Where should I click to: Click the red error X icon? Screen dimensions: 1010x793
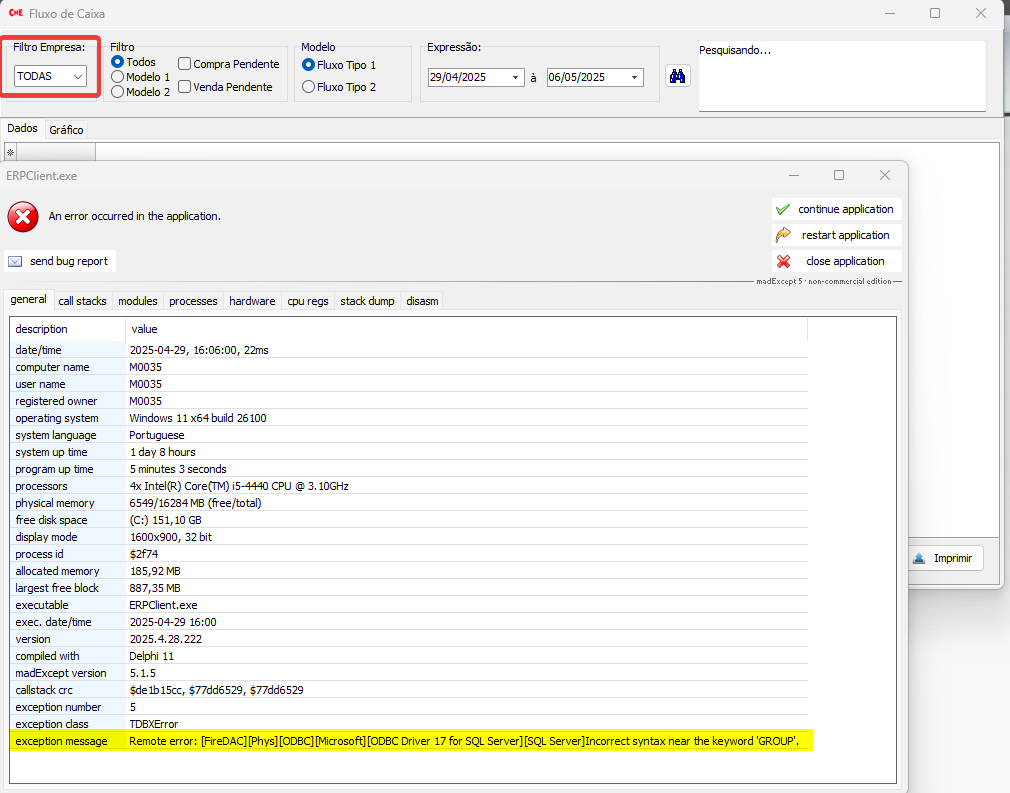23,216
